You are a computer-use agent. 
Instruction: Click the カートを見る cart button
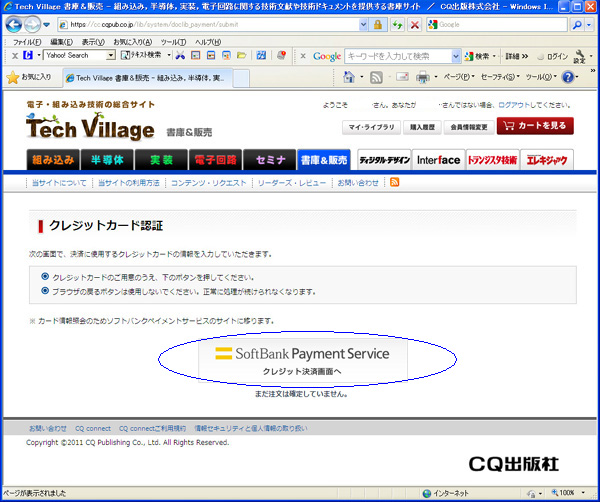click(536, 127)
